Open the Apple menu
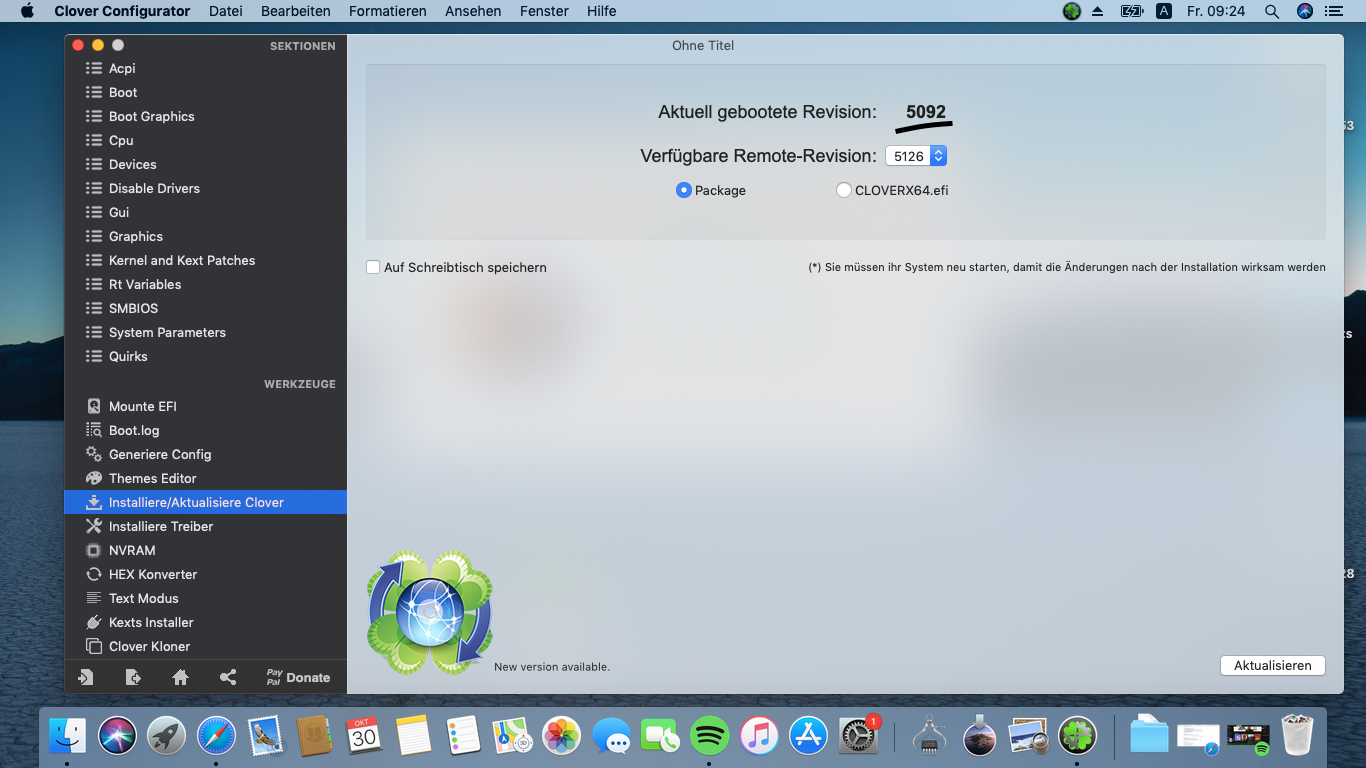The width and height of the screenshot is (1366, 768). 27,11
